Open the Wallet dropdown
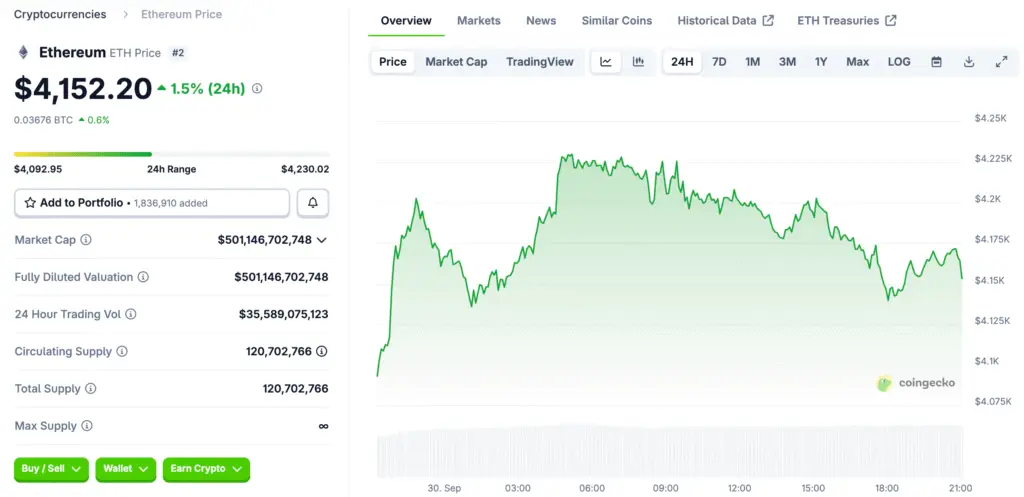Image resolution: width=1024 pixels, height=497 pixels. 125,468
